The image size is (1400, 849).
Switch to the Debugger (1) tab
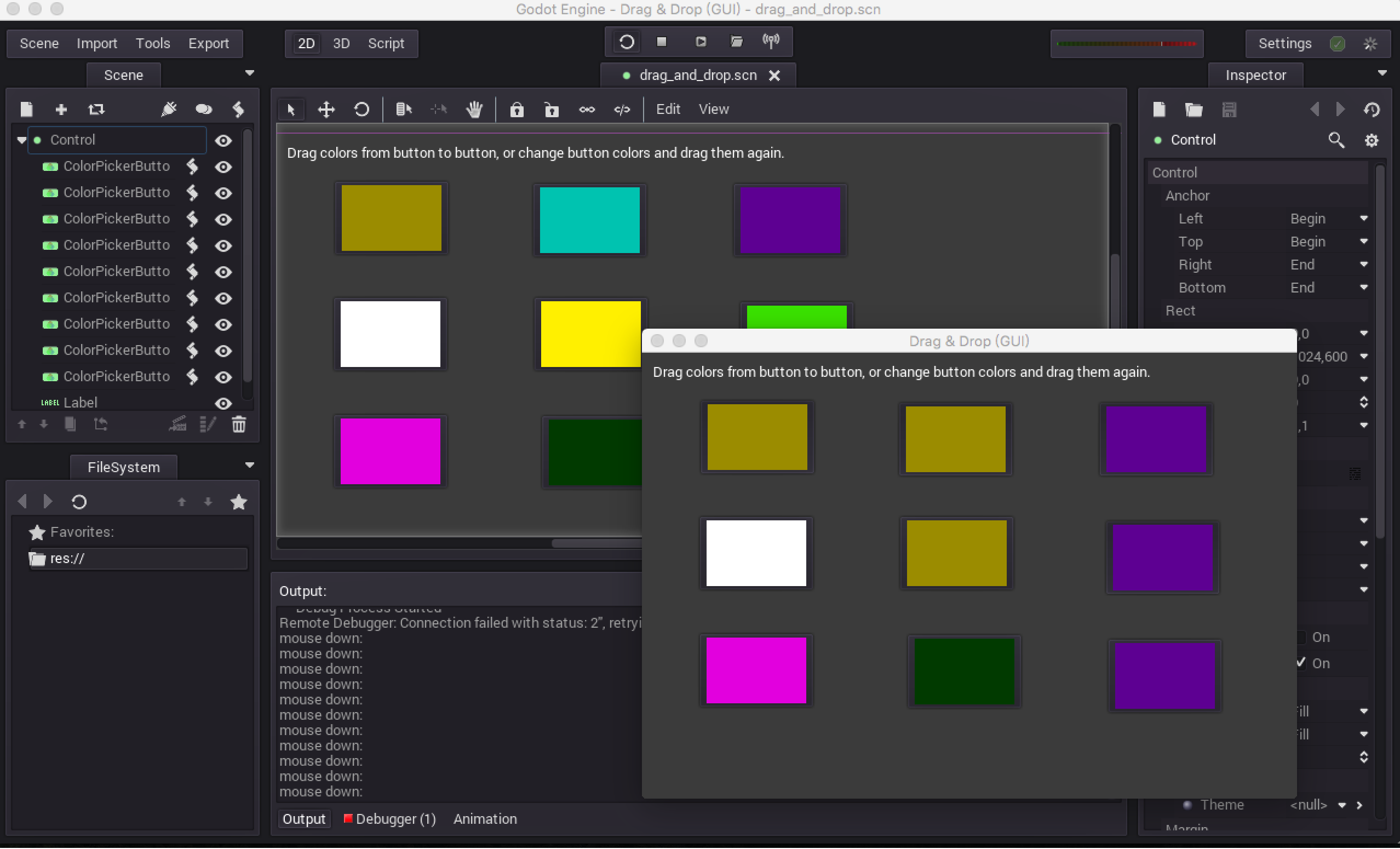click(390, 819)
